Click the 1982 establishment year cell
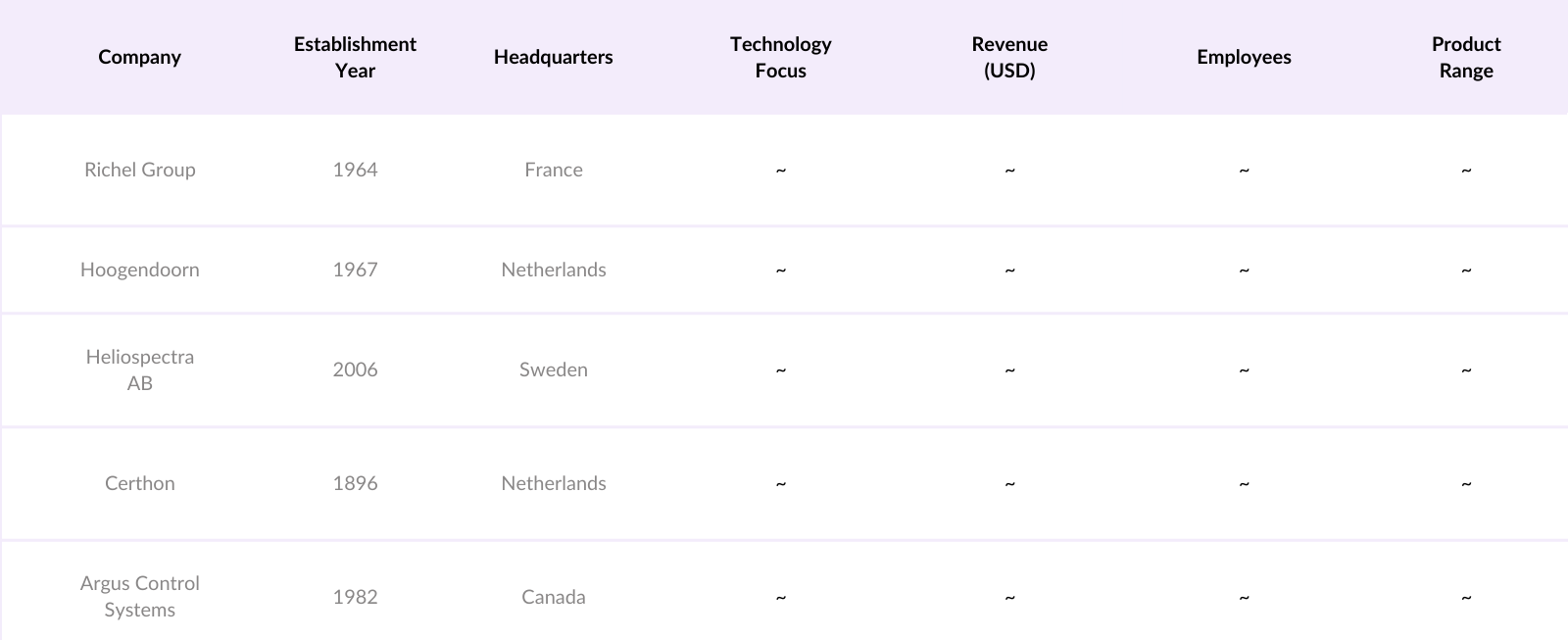 point(355,597)
